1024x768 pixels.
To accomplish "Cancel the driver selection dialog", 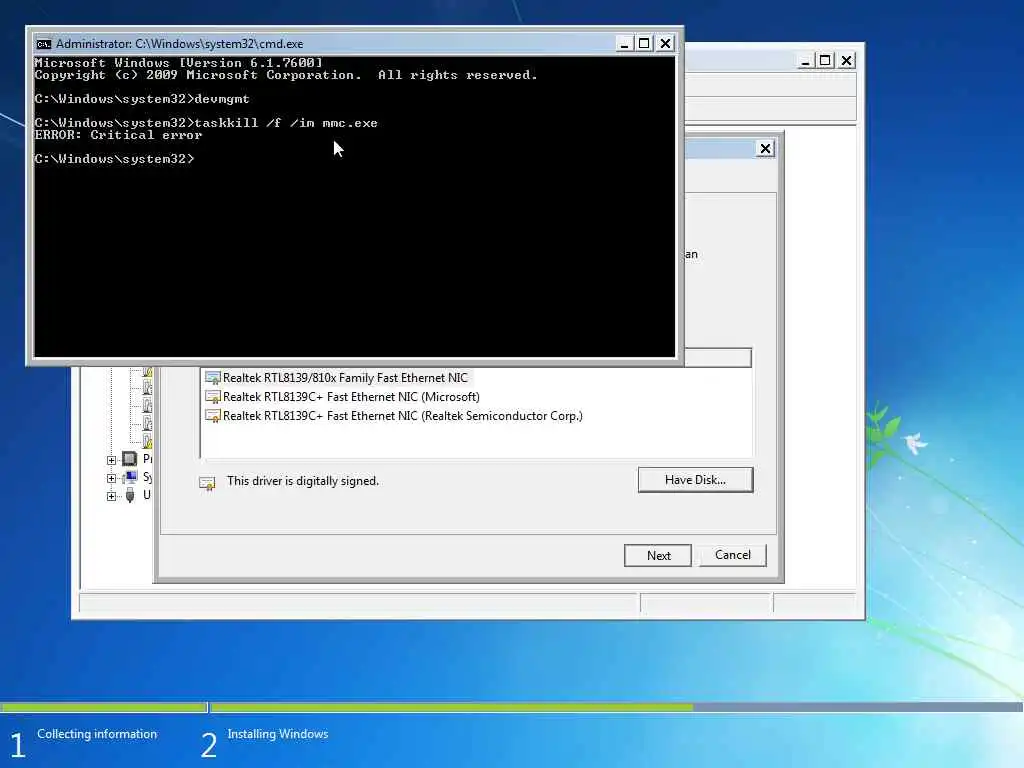I will coord(733,554).
